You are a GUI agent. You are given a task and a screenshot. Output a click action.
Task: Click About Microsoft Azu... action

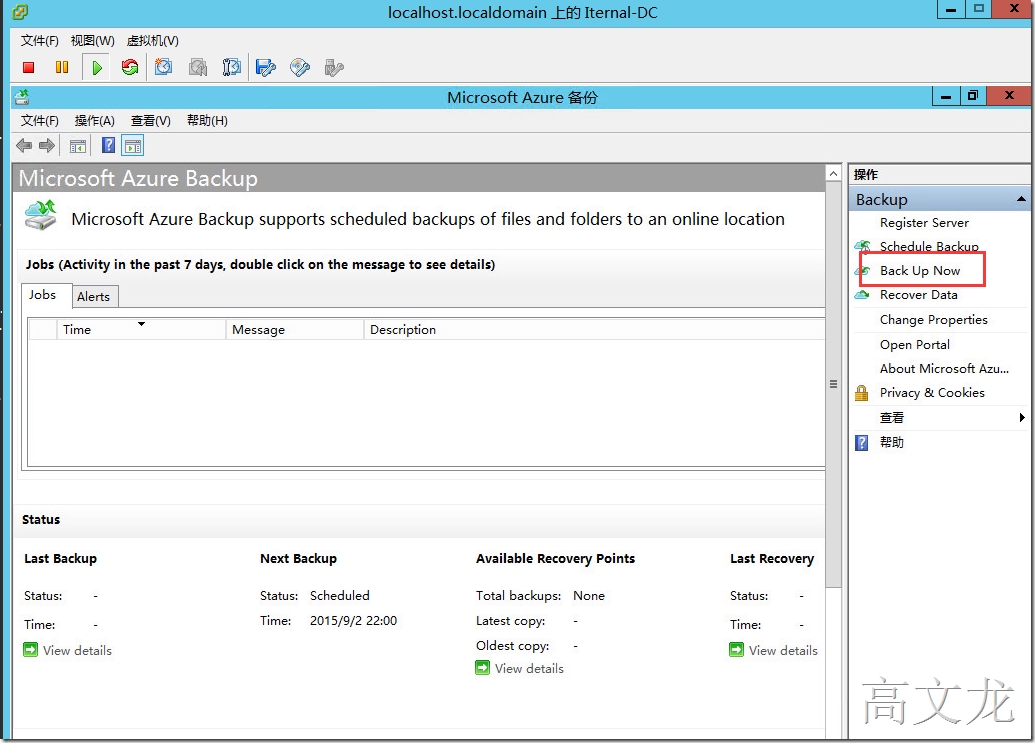(x=944, y=369)
